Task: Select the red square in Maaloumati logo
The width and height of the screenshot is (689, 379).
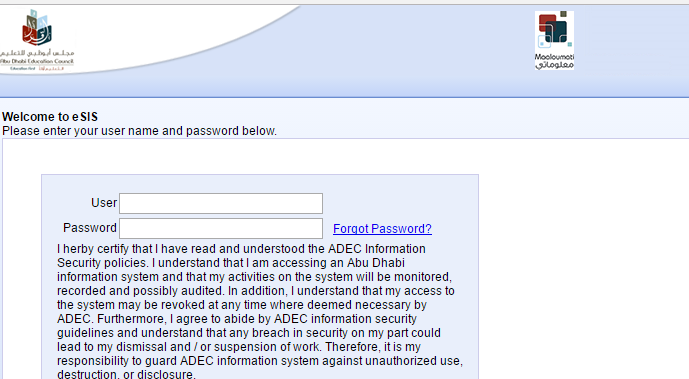Action: (547, 23)
